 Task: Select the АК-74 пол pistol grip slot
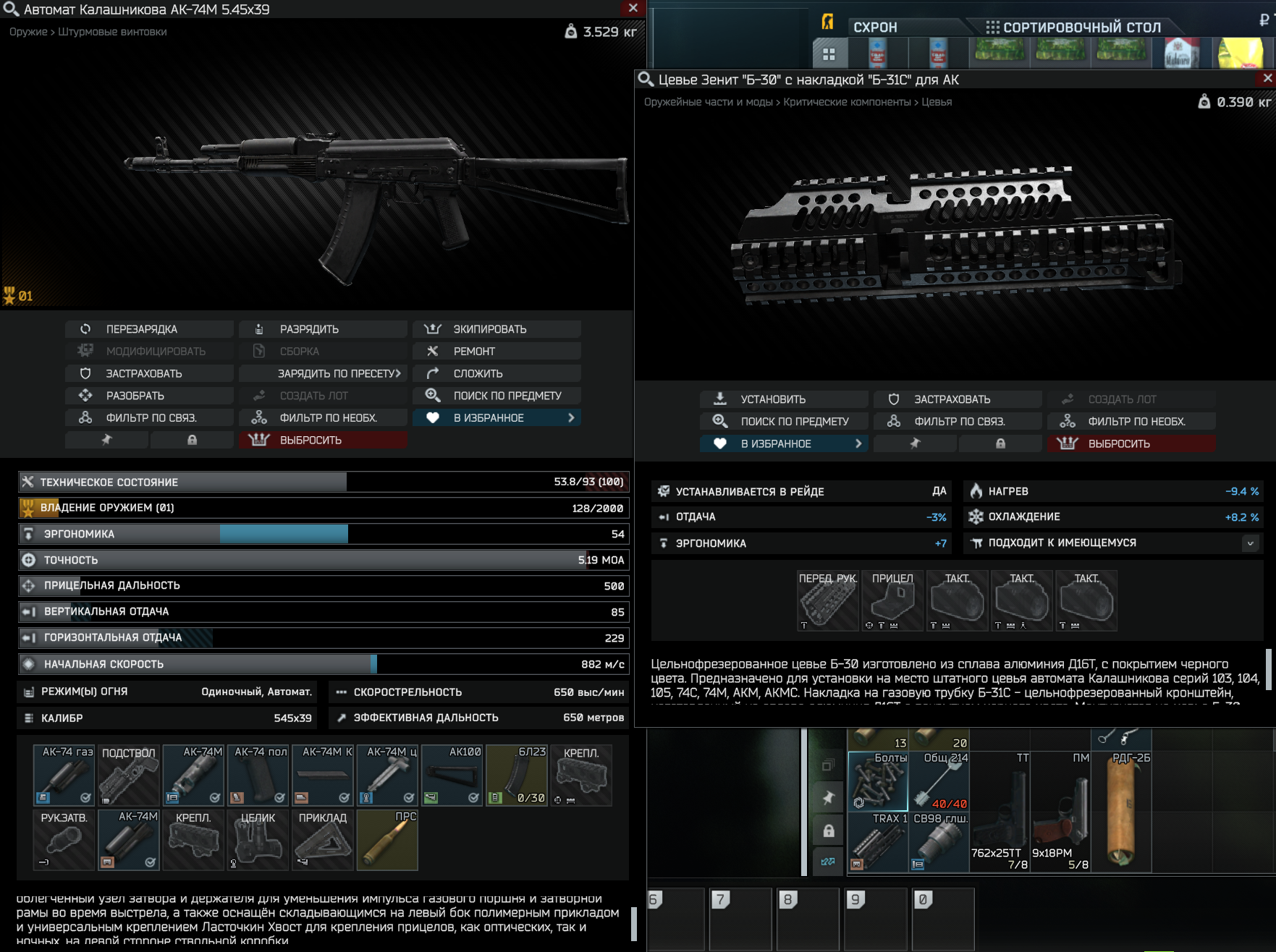coord(258,775)
